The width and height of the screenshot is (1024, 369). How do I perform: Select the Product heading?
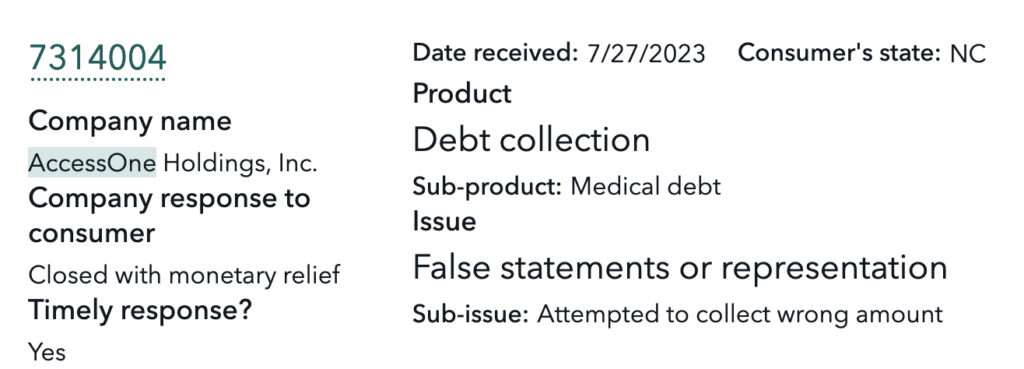pos(462,94)
